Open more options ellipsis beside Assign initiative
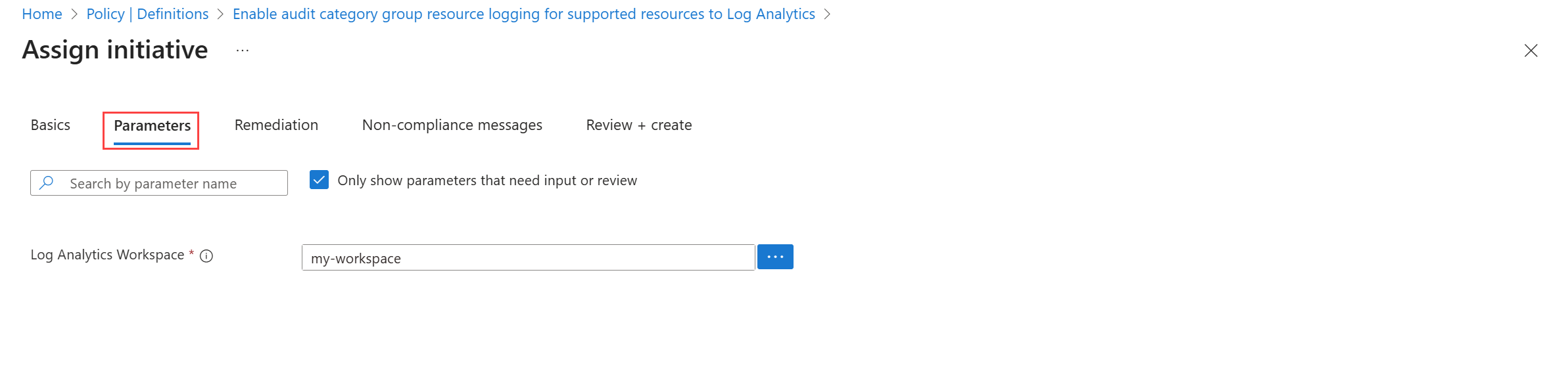This screenshot has width=1568, height=371. (243, 51)
